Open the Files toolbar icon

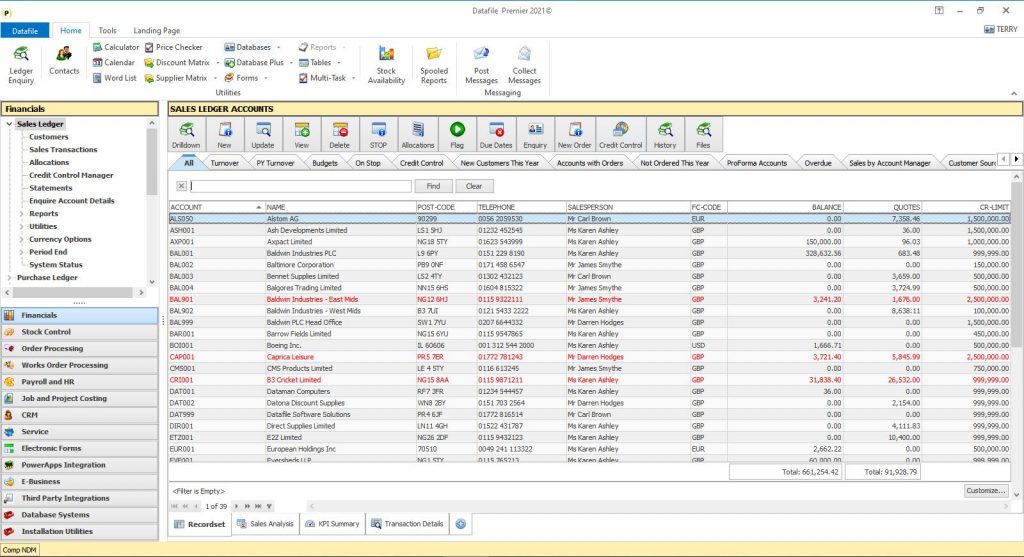[x=703, y=135]
